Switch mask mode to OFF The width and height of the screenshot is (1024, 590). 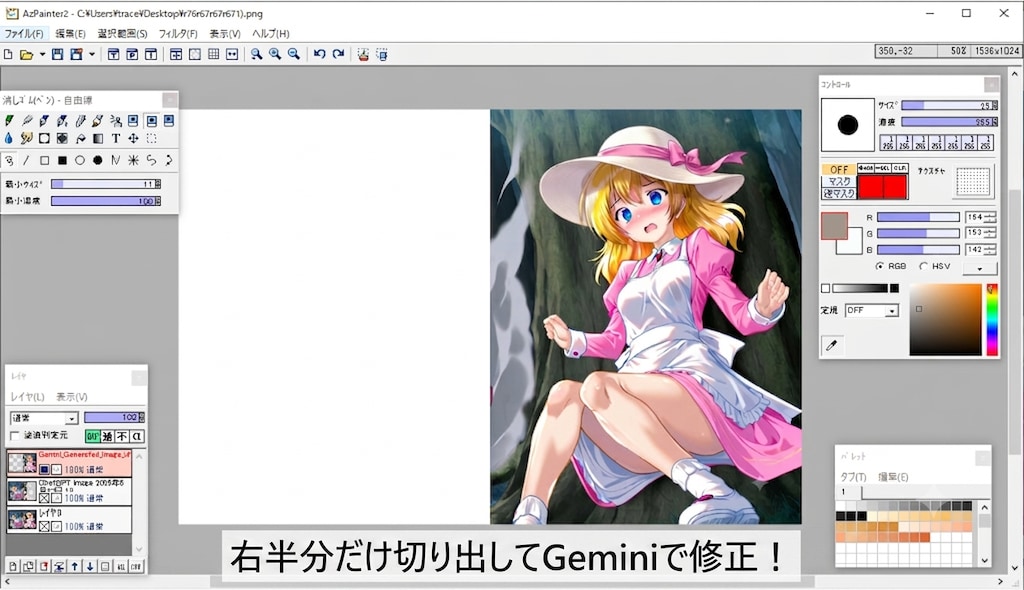pyautogui.click(x=839, y=169)
